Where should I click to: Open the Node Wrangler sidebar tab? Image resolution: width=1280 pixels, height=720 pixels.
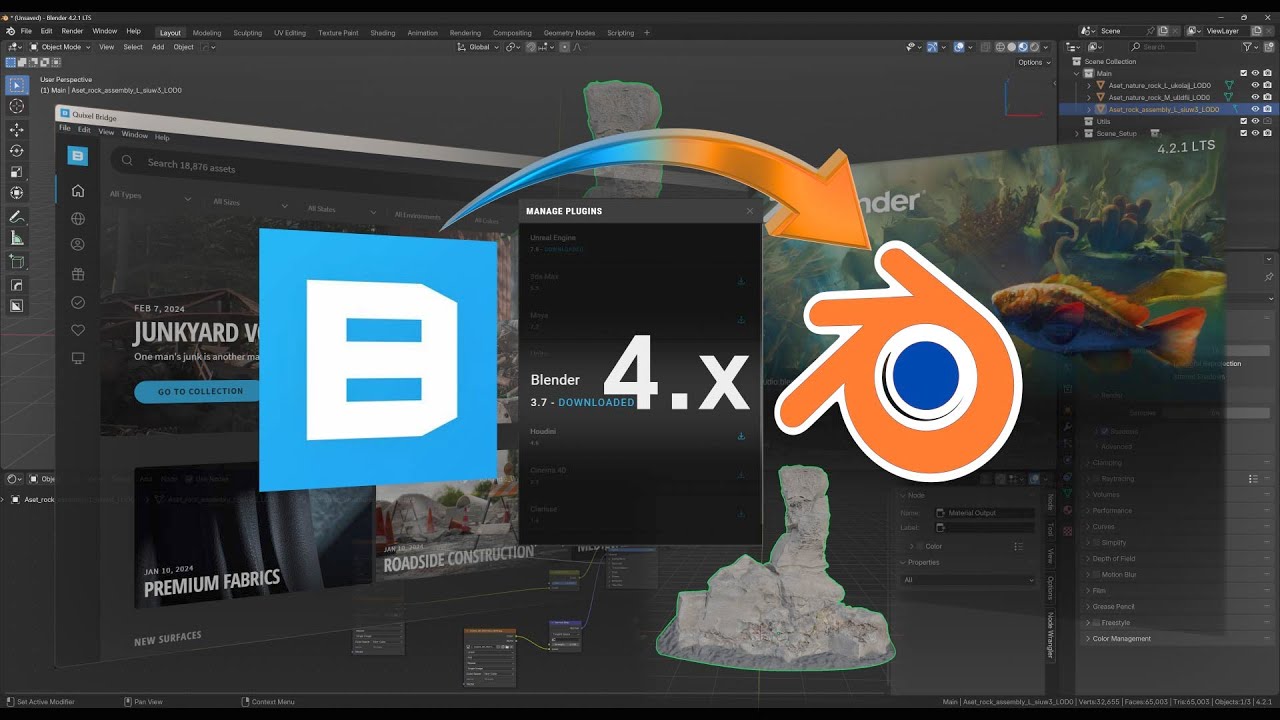coord(1050,635)
